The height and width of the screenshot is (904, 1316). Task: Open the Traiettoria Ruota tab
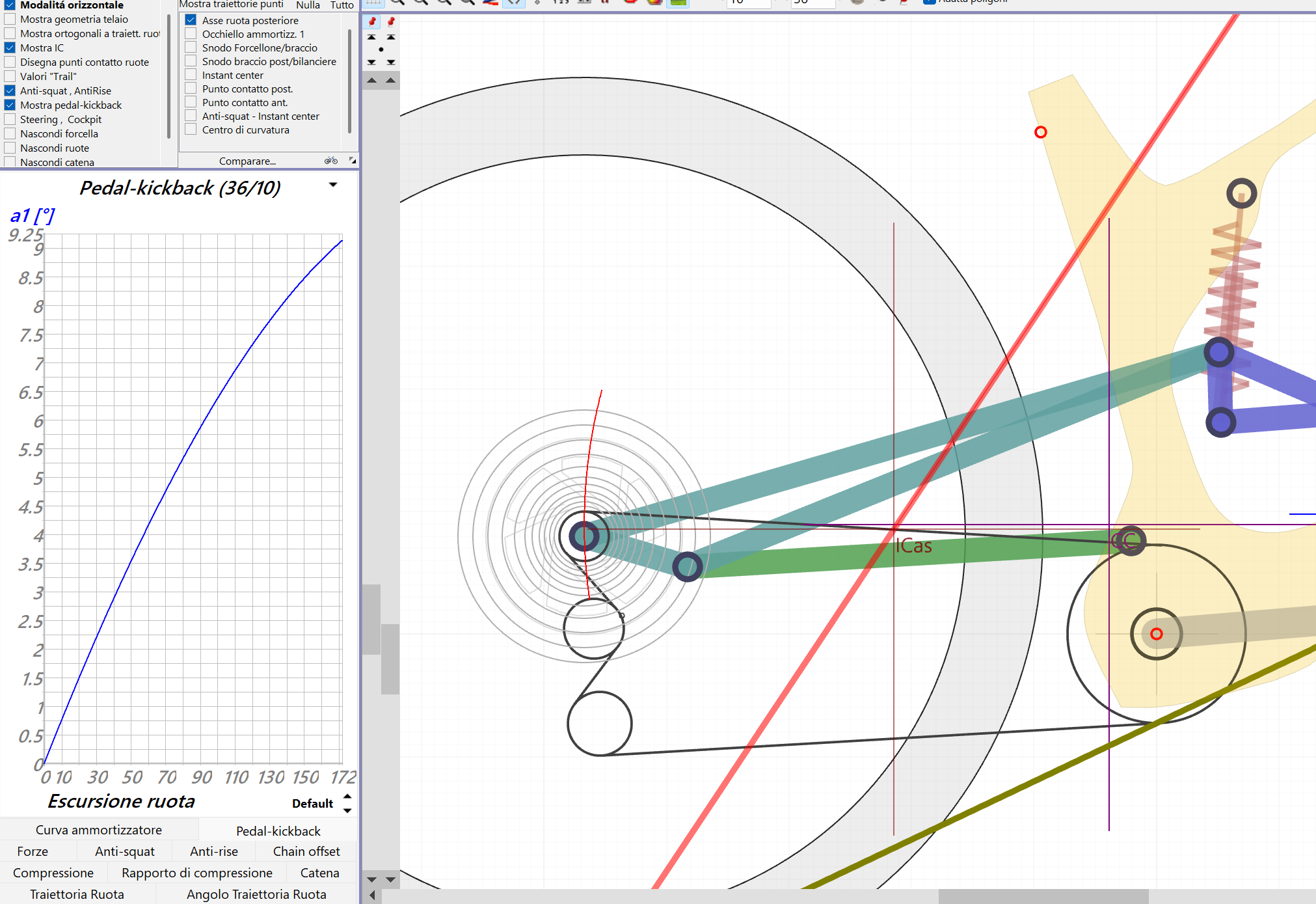tap(77, 894)
